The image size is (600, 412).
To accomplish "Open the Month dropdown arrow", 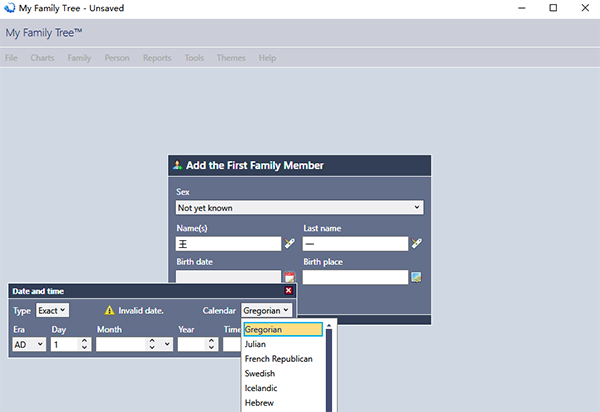I will coord(167,344).
